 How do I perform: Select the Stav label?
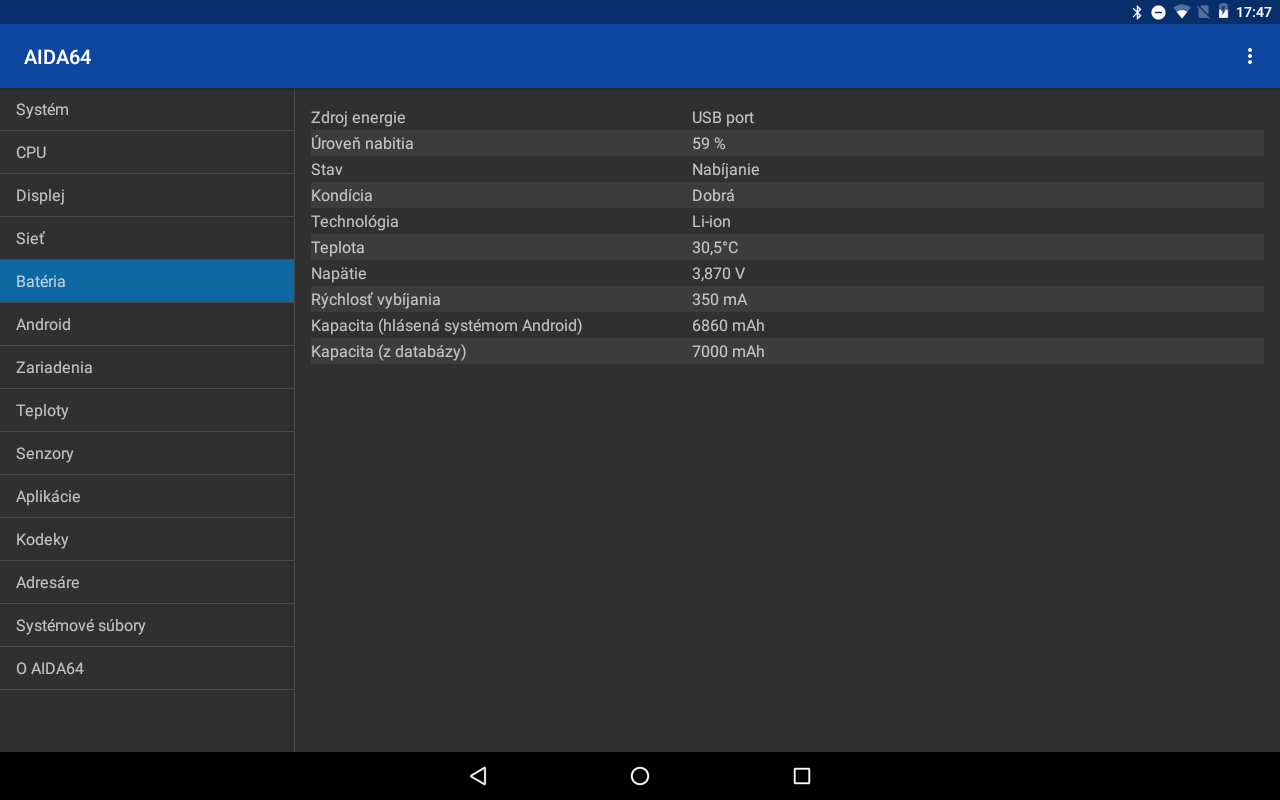(327, 169)
